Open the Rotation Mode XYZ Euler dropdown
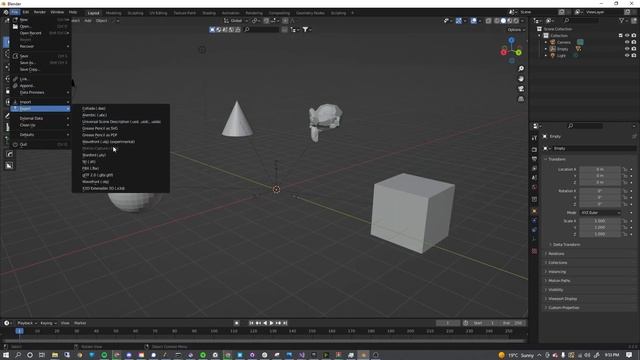The height and width of the screenshot is (360, 640). coord(600,213)
